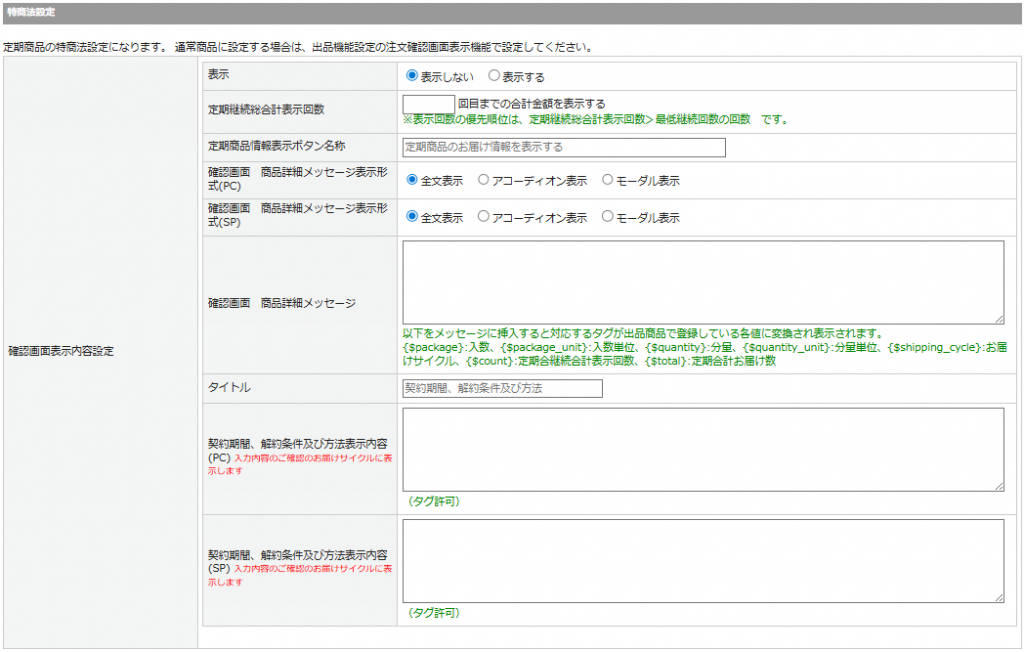This screenshot has width=1024, height=652.
Task: Choose モーダル表示 for the PC message format
Action: tap(607, 180)
